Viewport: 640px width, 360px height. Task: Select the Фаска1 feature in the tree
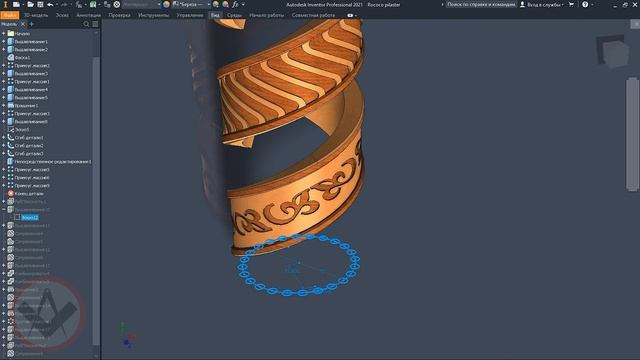[22, 58]
